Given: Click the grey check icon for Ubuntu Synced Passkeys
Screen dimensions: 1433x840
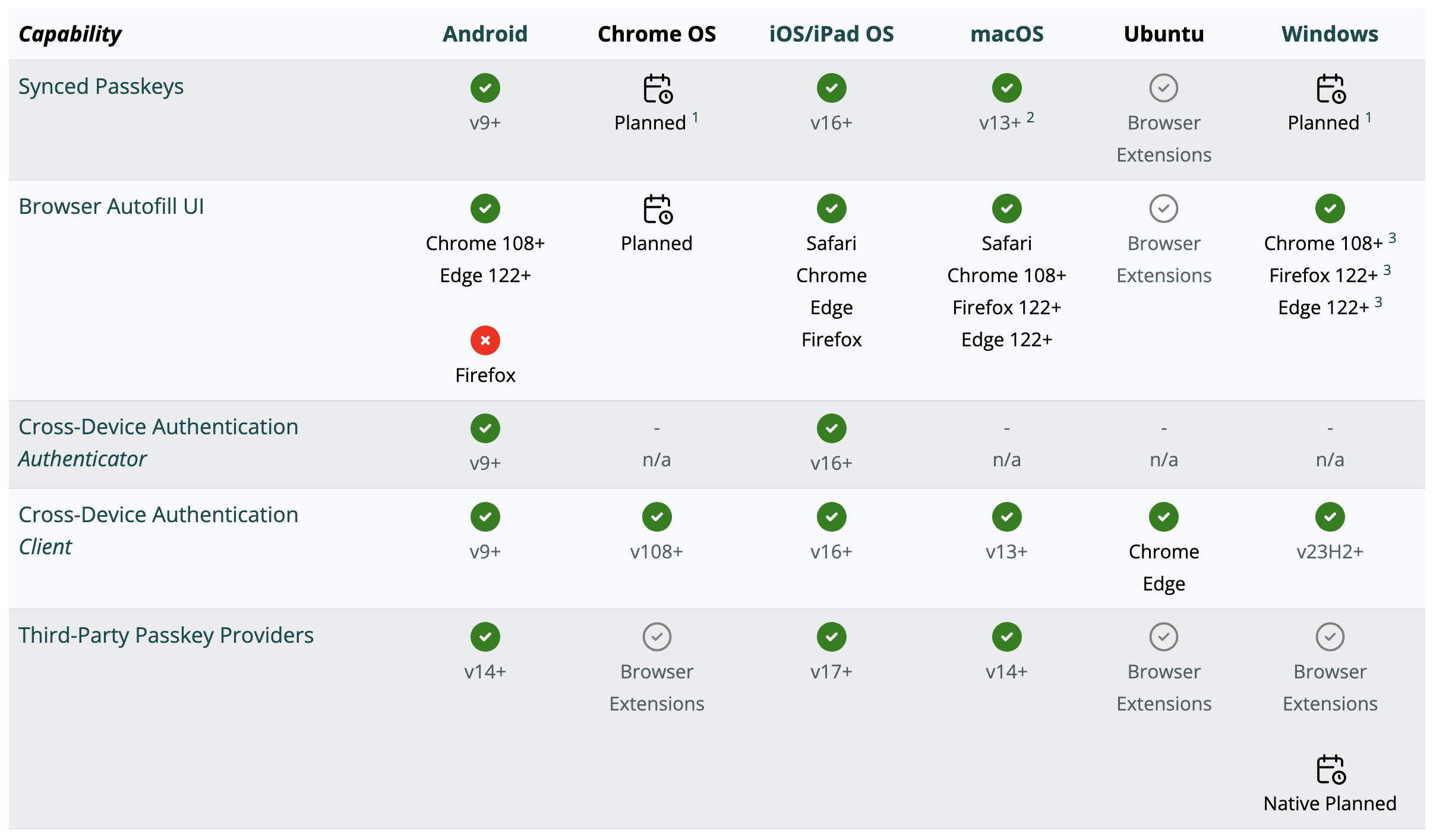Looking at the screenshot, I should pyautogui.click(x=1164, y=89).
